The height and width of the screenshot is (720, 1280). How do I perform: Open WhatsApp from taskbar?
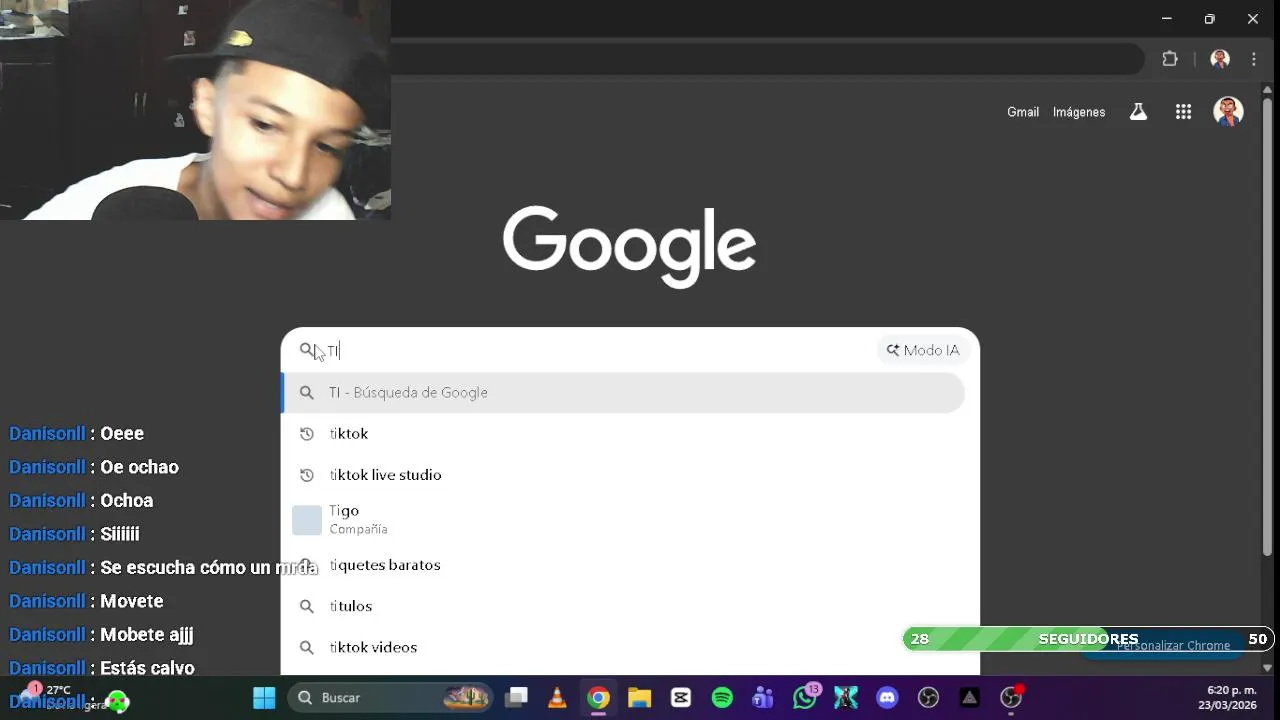coord(805,697)
